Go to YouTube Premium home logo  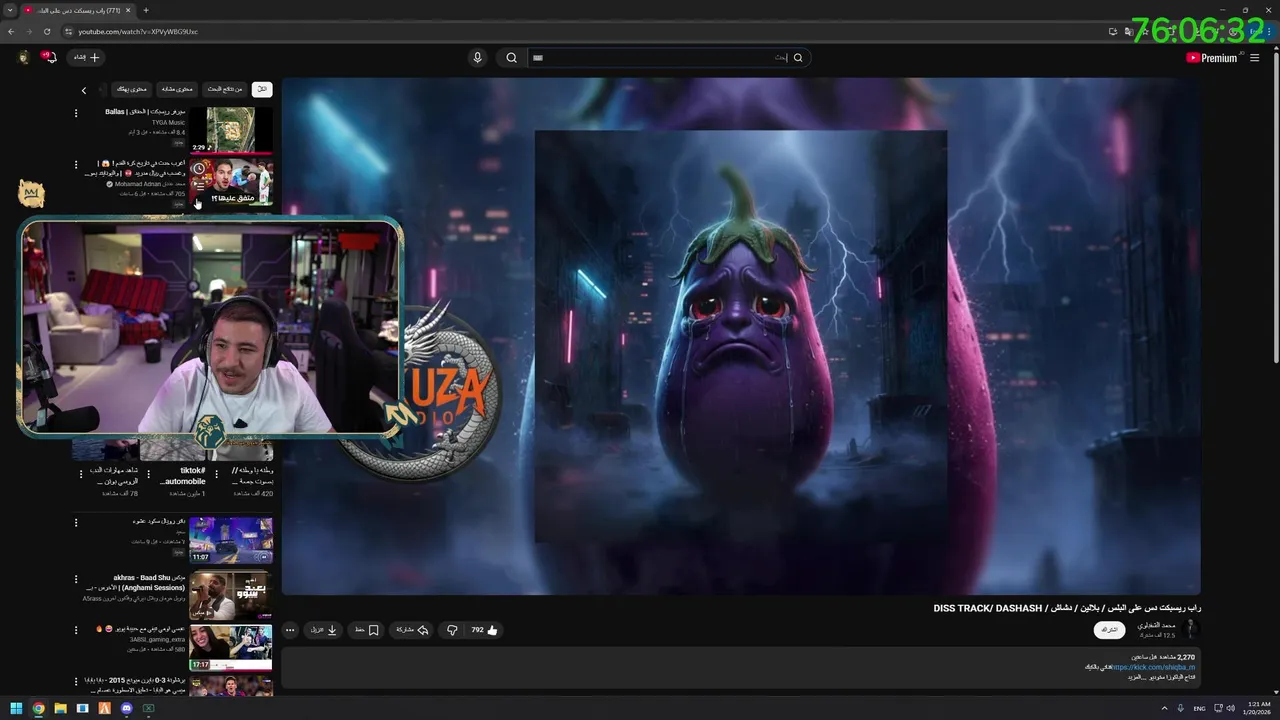click(1211, 58)
